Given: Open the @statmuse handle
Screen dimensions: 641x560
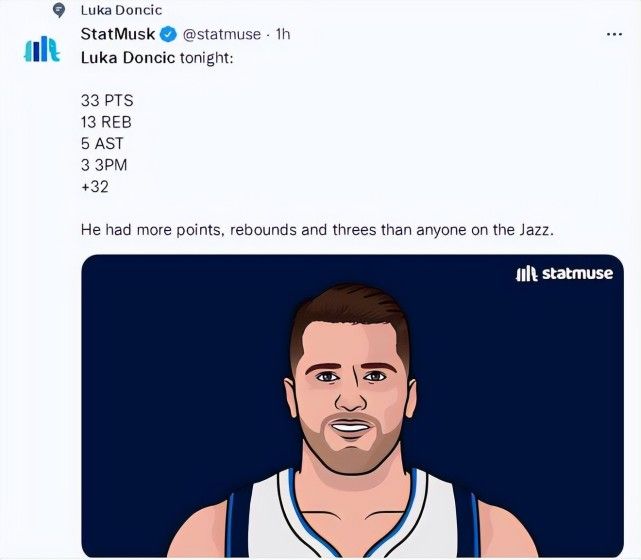Looking at the screenshot, I should (221, 34).
